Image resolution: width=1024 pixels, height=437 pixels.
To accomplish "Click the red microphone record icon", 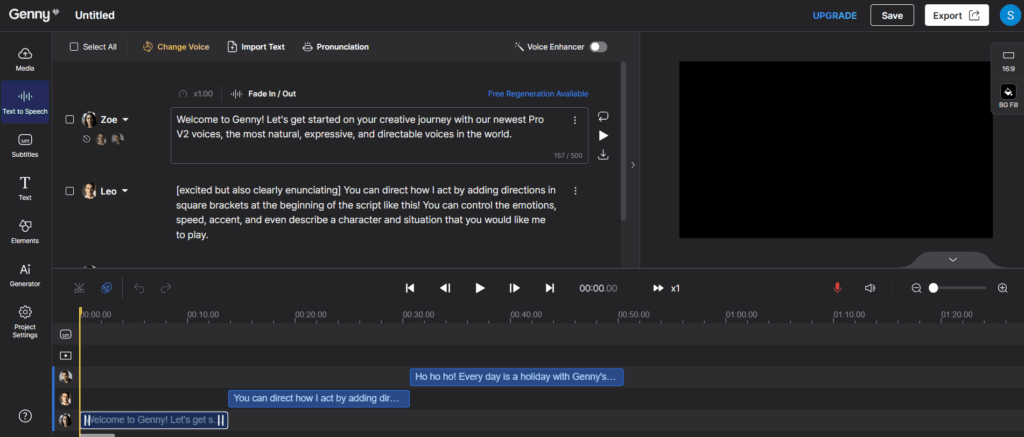I will tap(837, 288).
